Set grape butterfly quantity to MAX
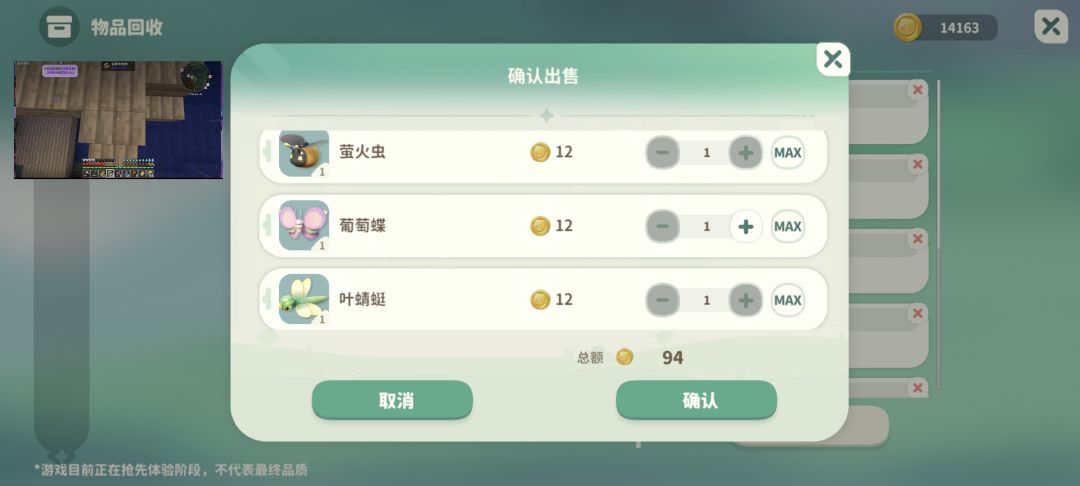The image size is (1080, 486). point(787,226)
